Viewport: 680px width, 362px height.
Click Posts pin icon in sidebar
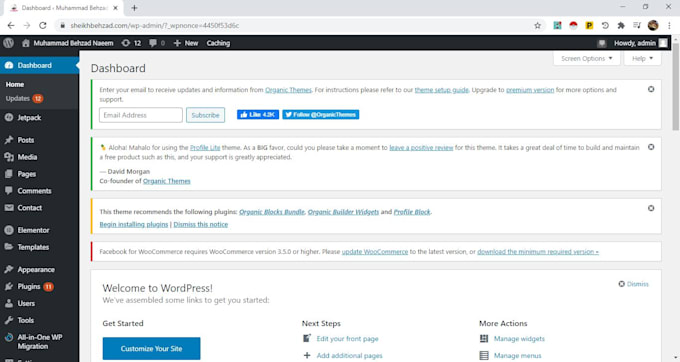(9, 140)
